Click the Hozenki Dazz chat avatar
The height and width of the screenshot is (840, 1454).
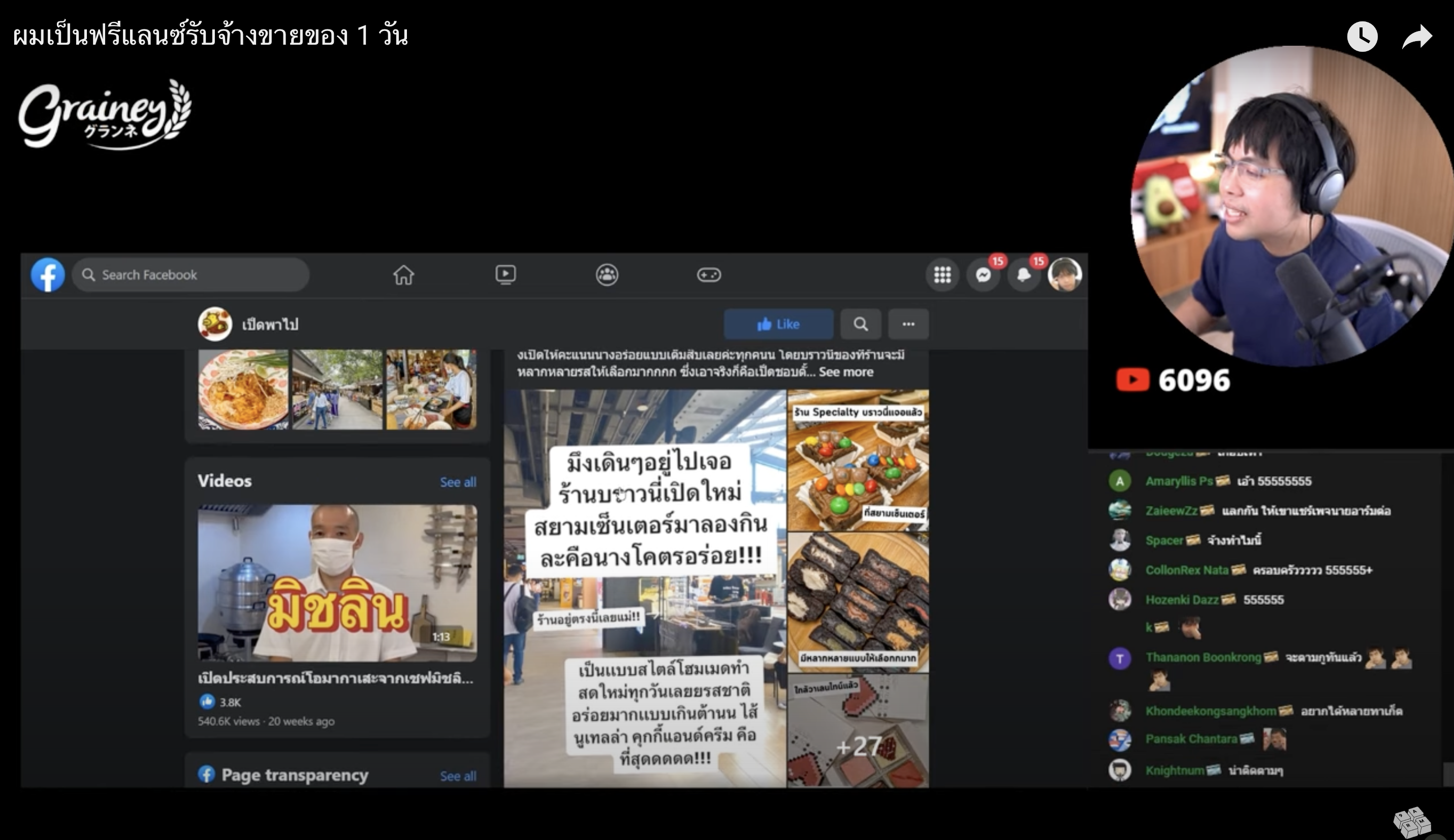(1120, 599)
